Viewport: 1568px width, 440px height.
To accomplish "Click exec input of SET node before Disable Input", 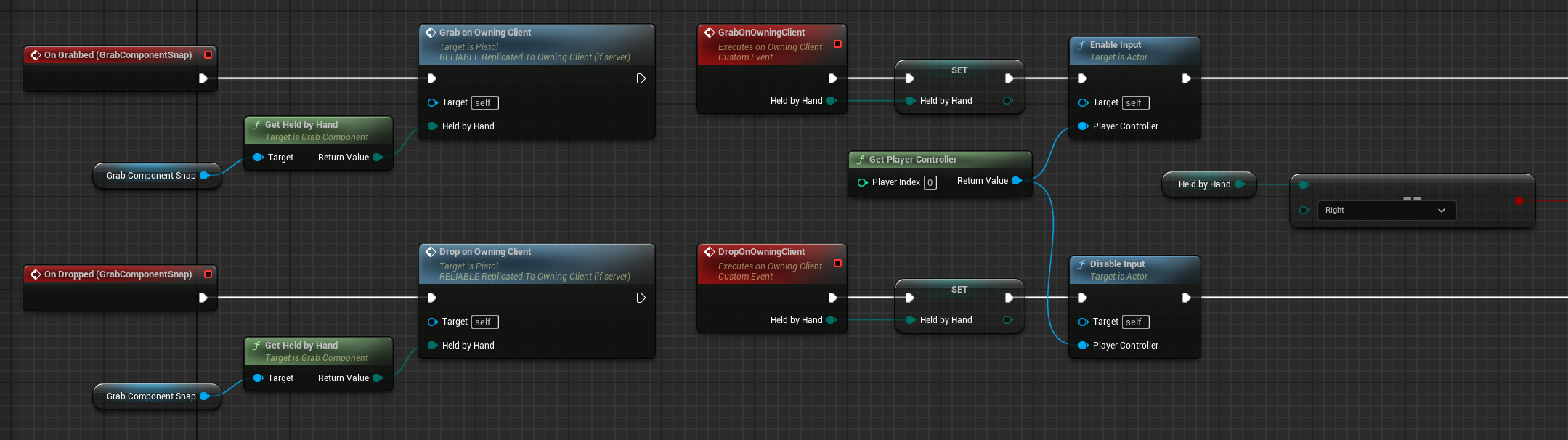I will 910,298.
